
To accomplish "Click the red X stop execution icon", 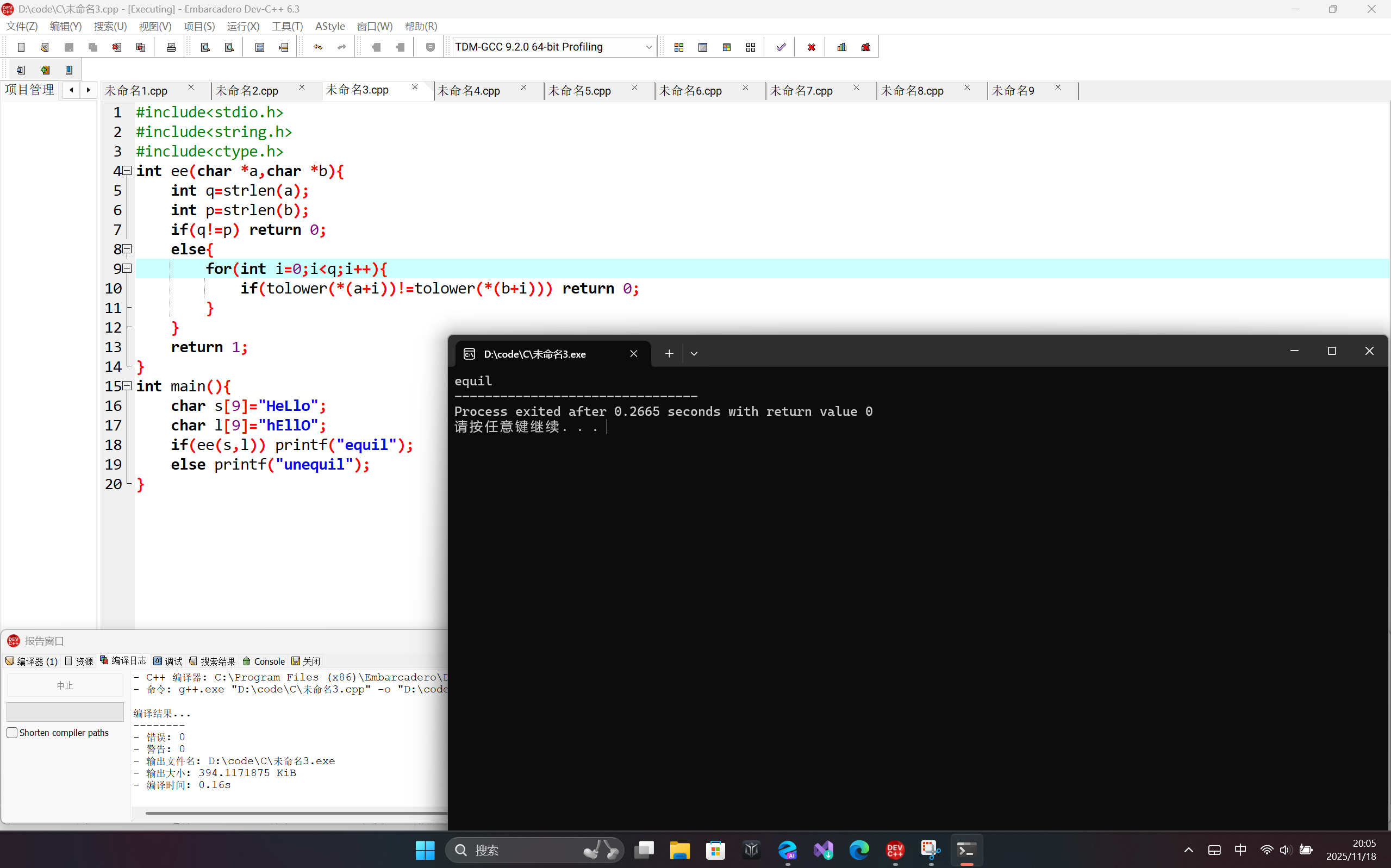I will click(811, 47).
